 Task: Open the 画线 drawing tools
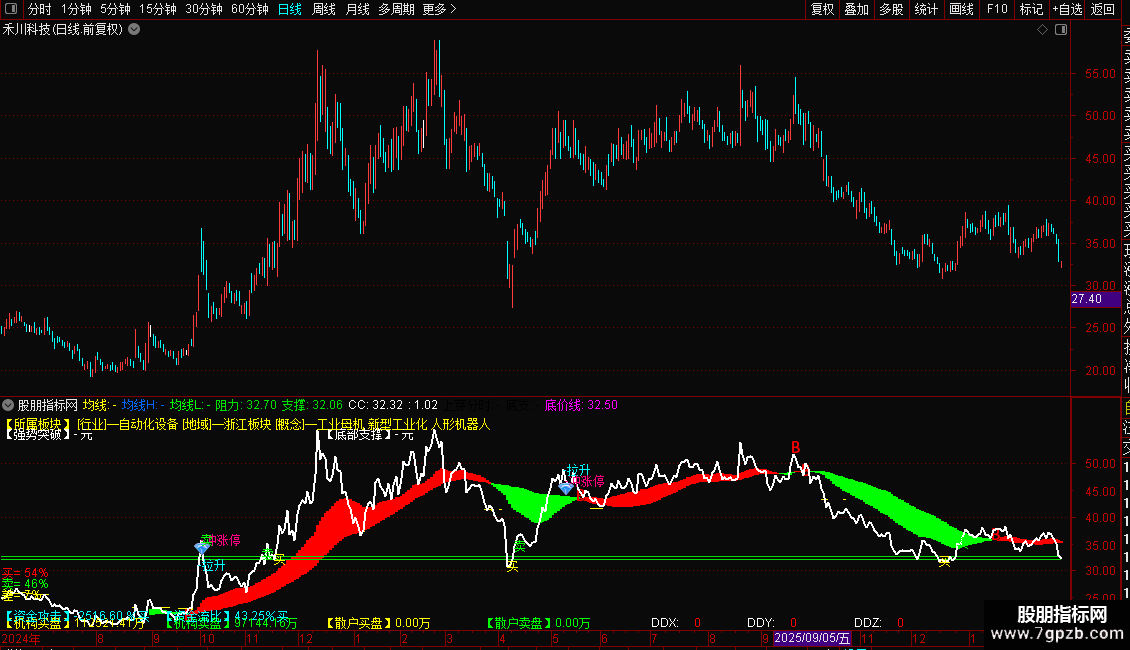[961, 9]
